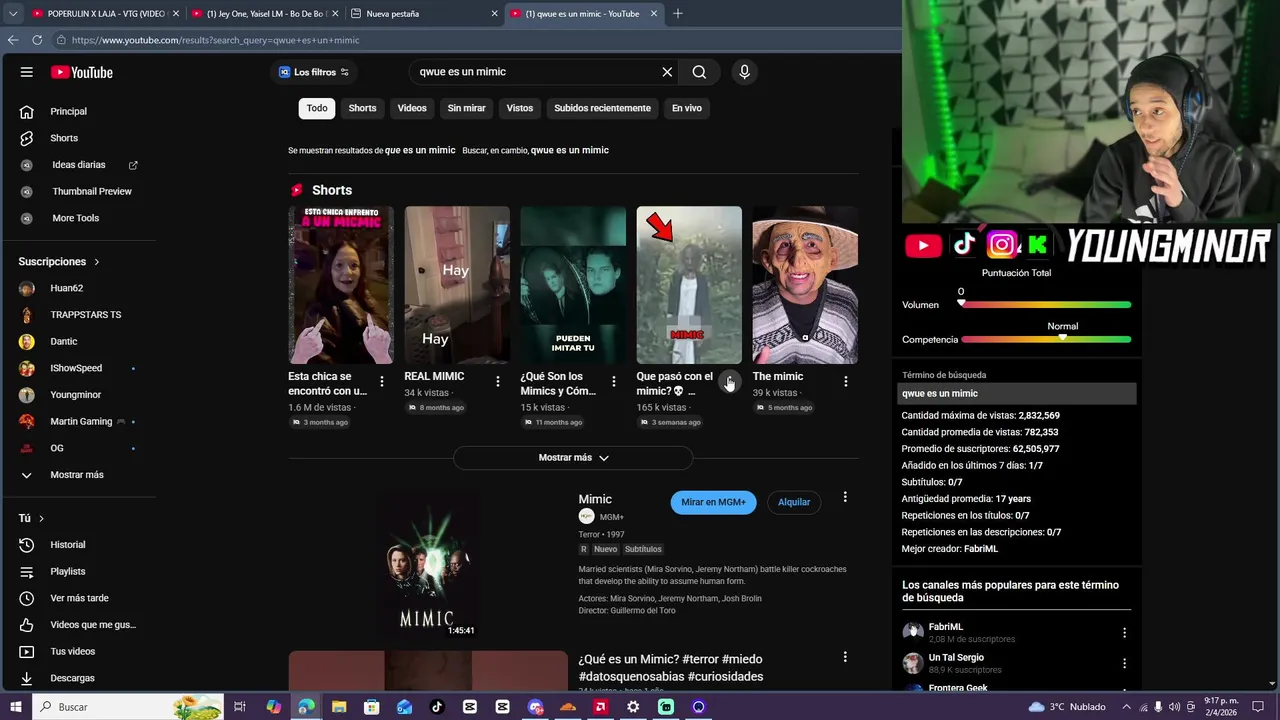1280x720 pixels.
Task: Expand Shorts shelf with Mostrar más
Action: pos(573,458)
